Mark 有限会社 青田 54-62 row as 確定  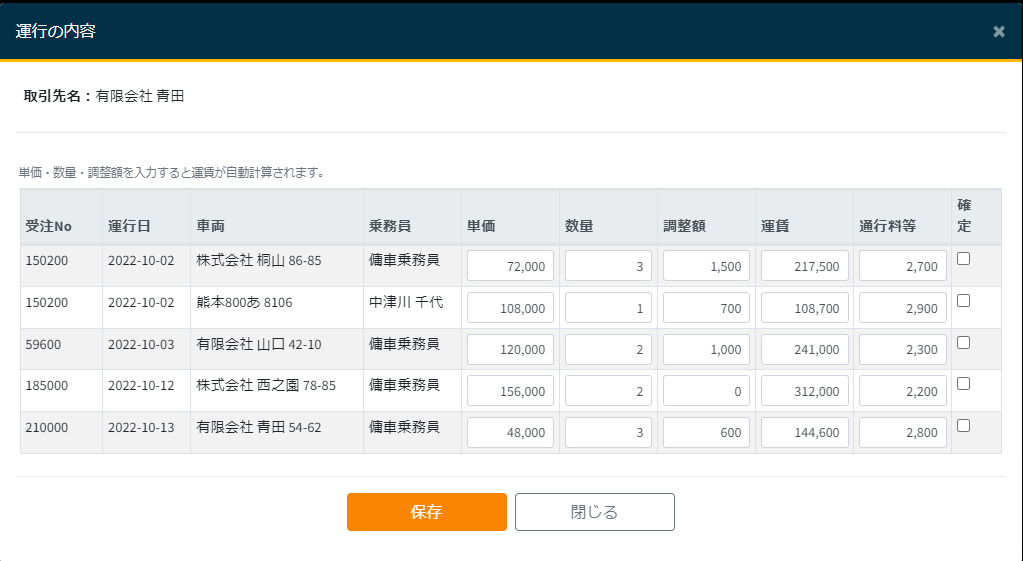tap(963, 425)
